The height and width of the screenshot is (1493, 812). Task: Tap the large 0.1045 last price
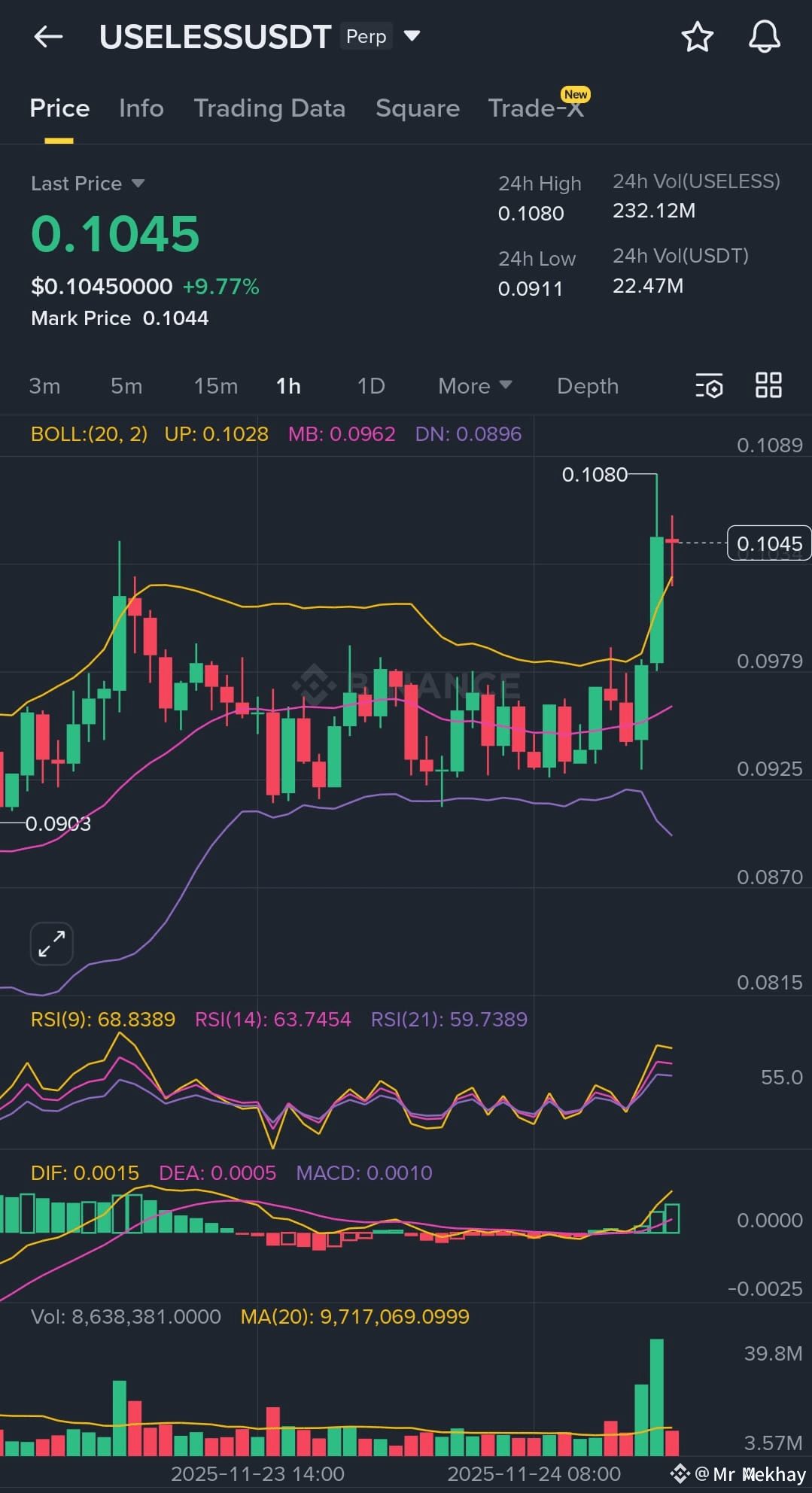click(x=115, y=233)
